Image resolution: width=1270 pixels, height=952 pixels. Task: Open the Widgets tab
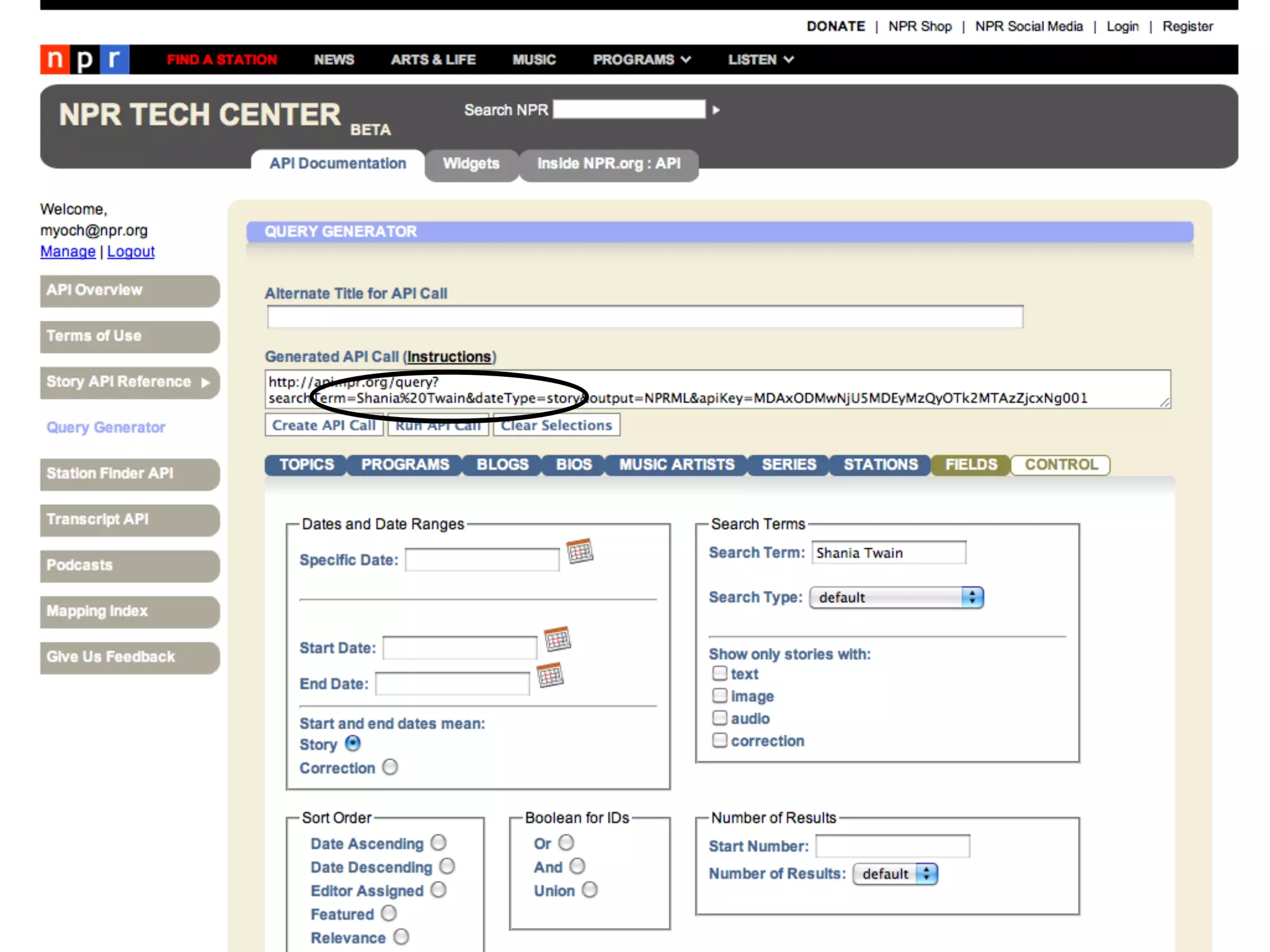pyautogui.click(x=471, y=164)
